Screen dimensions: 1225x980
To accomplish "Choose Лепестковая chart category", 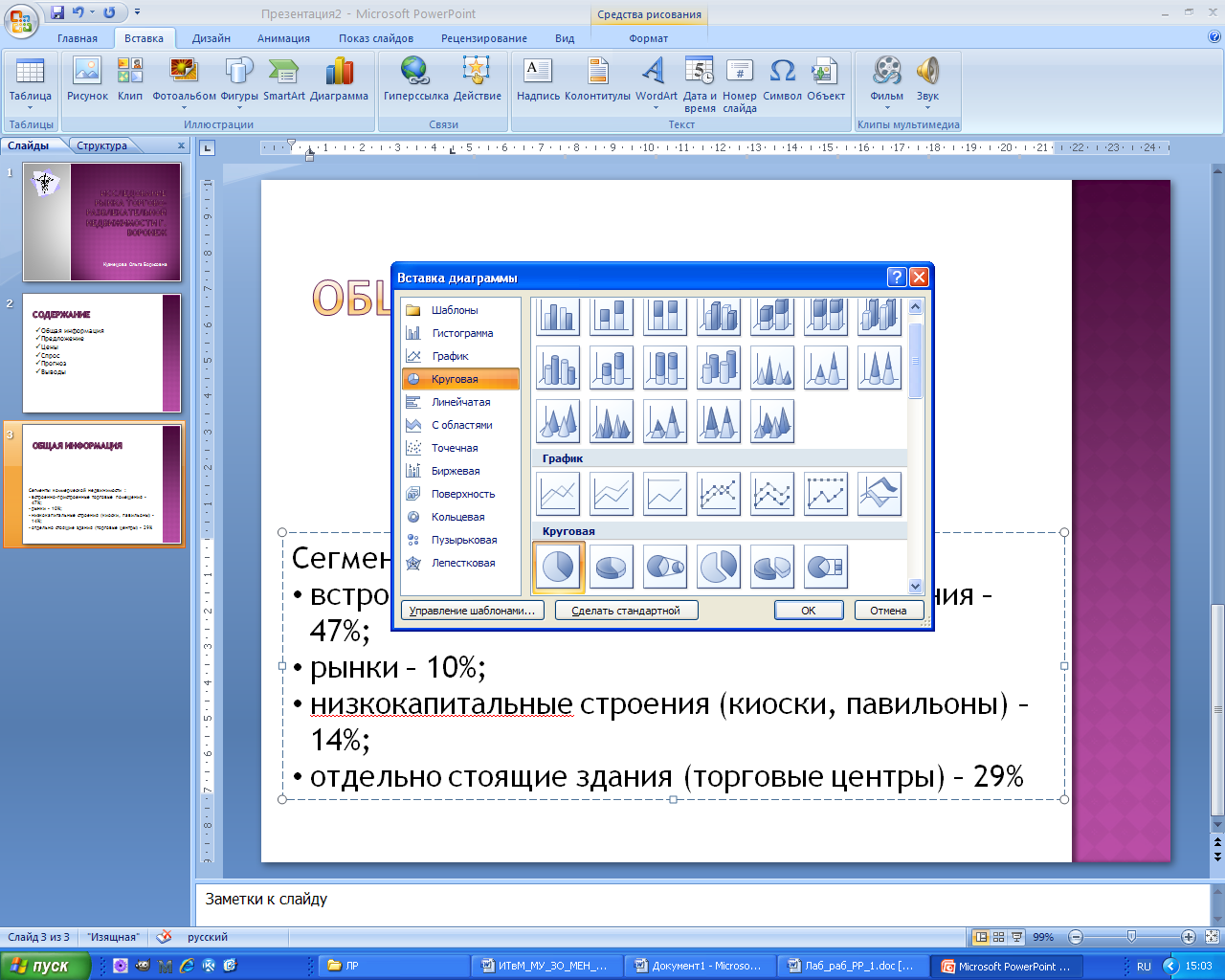I will tap(461, 563).
